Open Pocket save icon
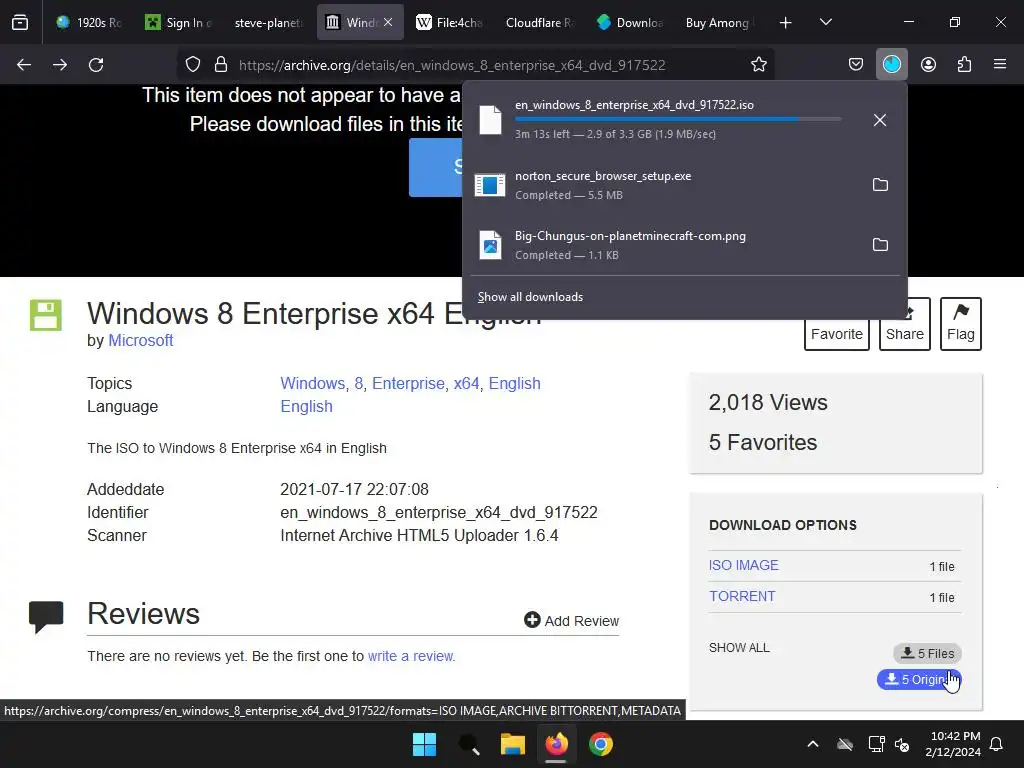This screenshot has height=768, width=1024. (x=856, y=65)
